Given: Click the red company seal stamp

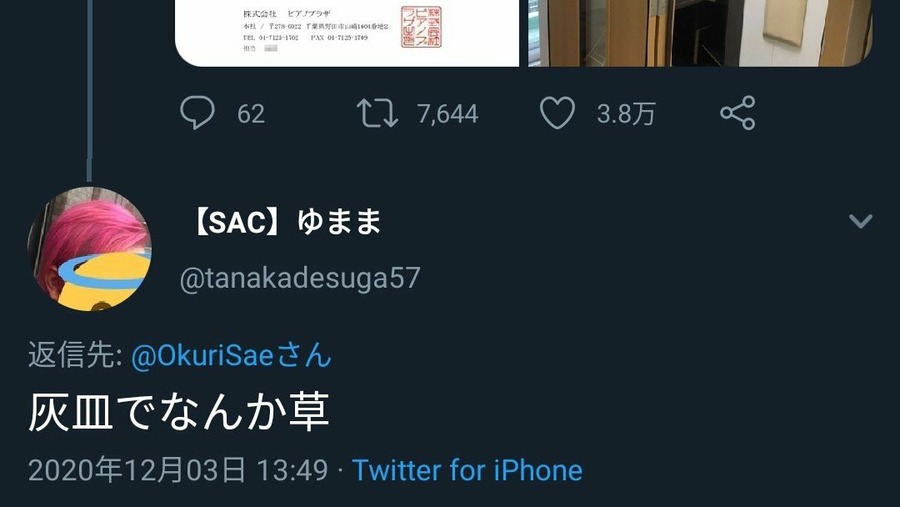Looking at the screenshot, I should 421,26.
